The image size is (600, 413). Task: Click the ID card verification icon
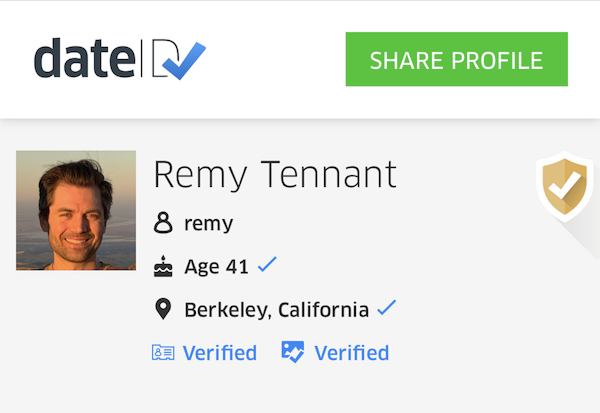[163, 353]
